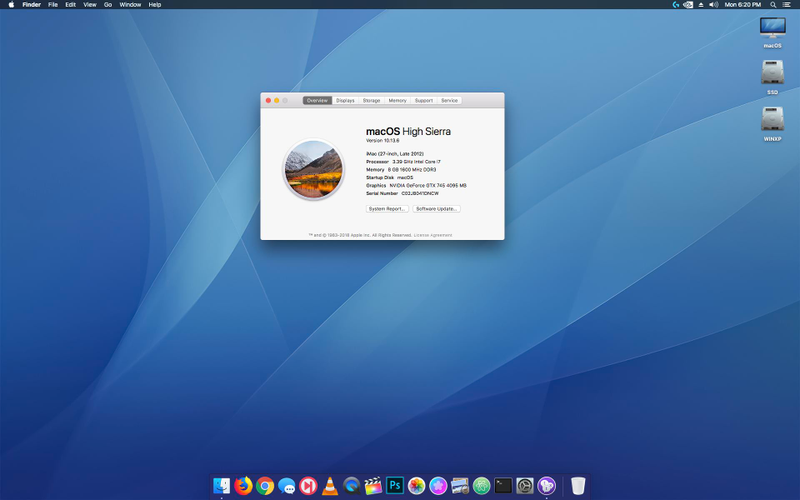Click the Logitech G menu bar icon

click(x=676, y=5)
